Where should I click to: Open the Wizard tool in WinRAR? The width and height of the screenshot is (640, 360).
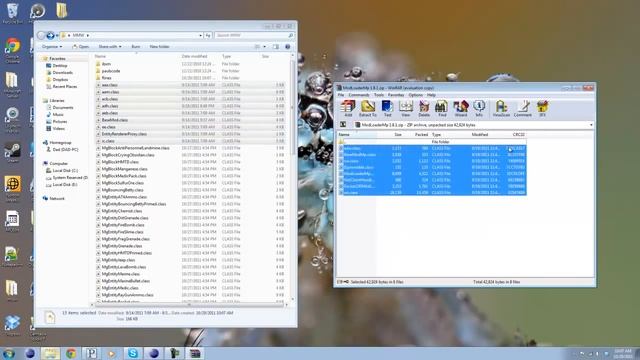coord(460,109)
